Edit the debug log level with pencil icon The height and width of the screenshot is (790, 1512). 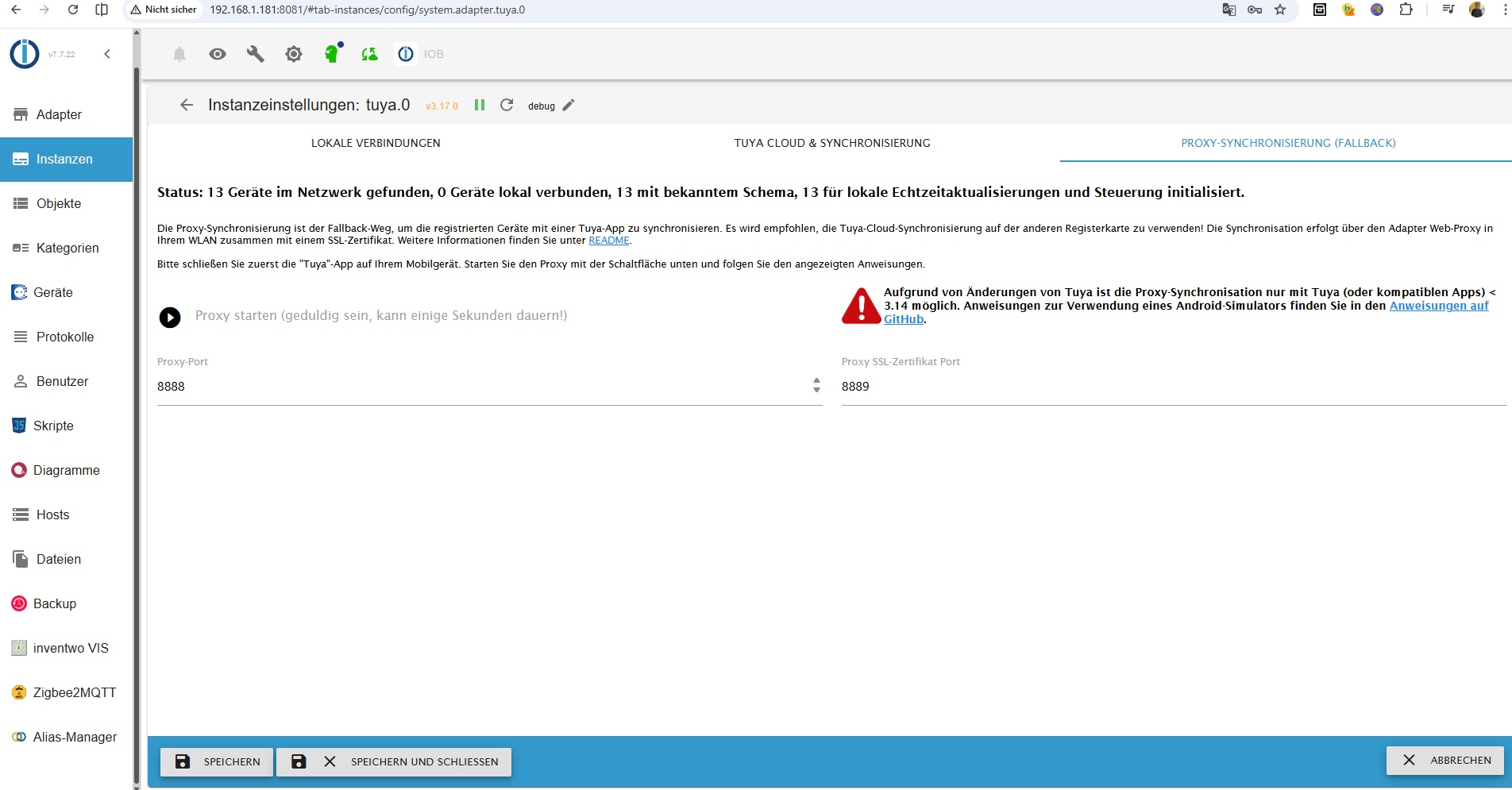(x=569, y=104)
